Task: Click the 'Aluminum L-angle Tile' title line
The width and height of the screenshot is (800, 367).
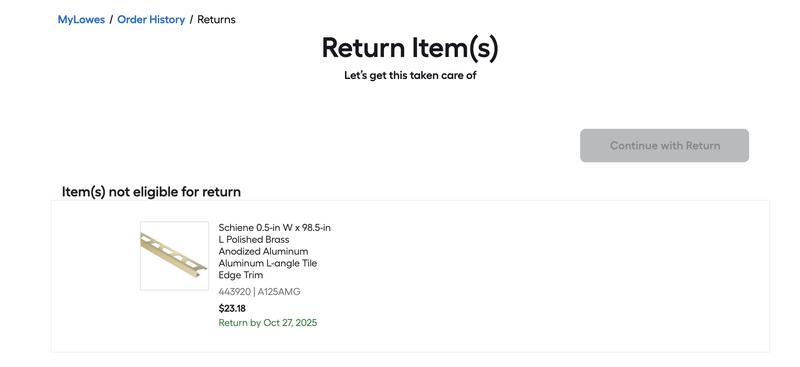Action: pos(268,263)
